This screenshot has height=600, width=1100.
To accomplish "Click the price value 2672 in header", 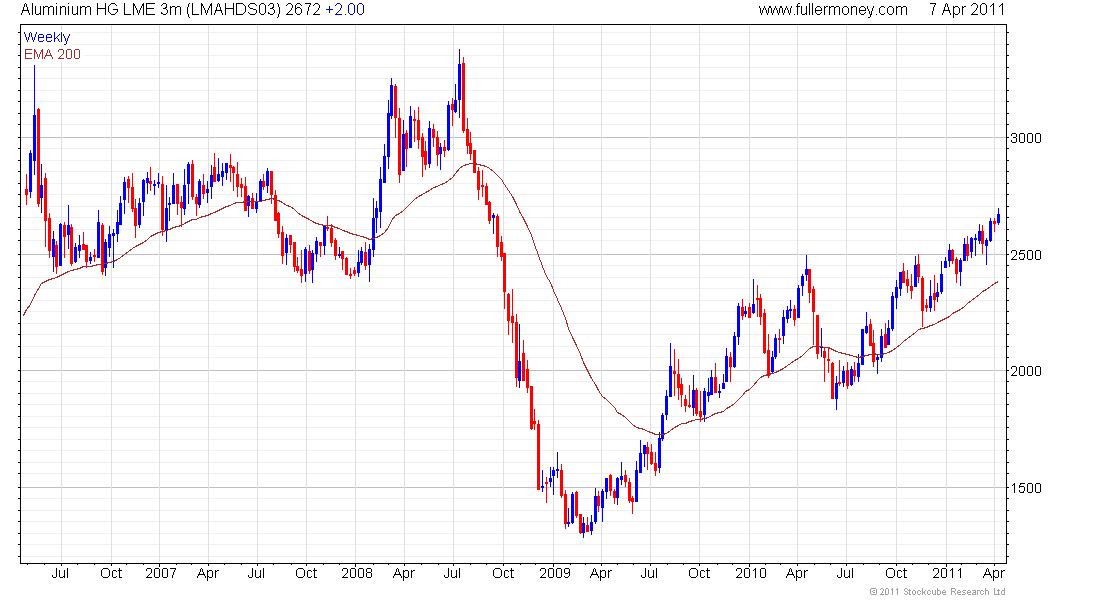I will point(303,10).
